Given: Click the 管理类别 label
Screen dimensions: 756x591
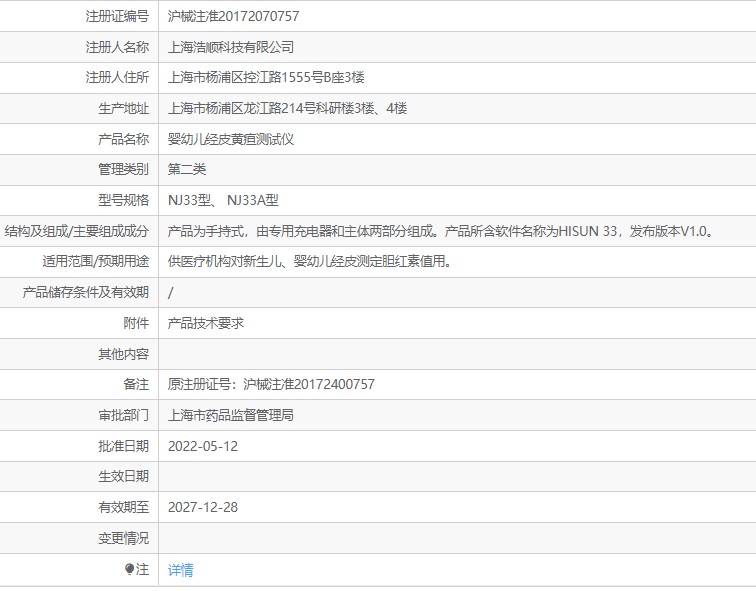Looking at the screenshot, I should click(x=123, y=169).
